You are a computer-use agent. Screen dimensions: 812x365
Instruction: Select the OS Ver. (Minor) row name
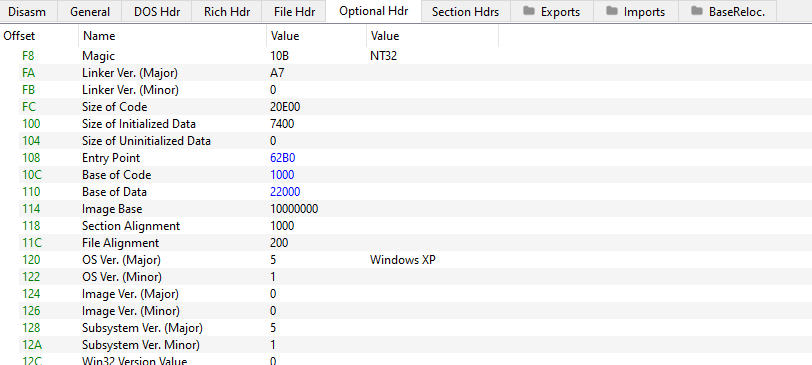tap(122, 277)
